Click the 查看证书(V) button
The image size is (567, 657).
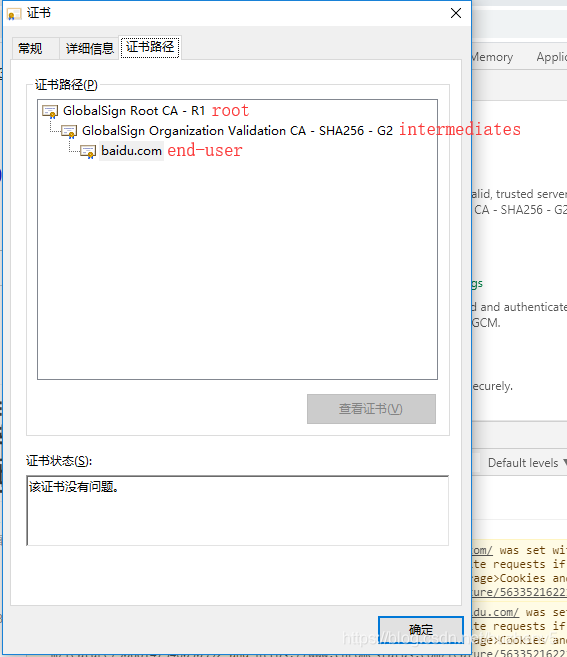point(371,409)
